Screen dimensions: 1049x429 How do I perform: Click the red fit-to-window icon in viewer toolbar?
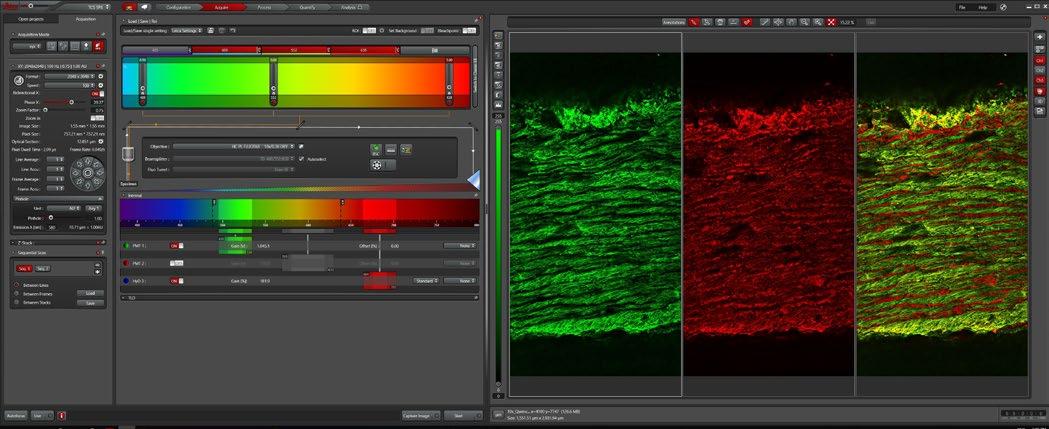831,22
